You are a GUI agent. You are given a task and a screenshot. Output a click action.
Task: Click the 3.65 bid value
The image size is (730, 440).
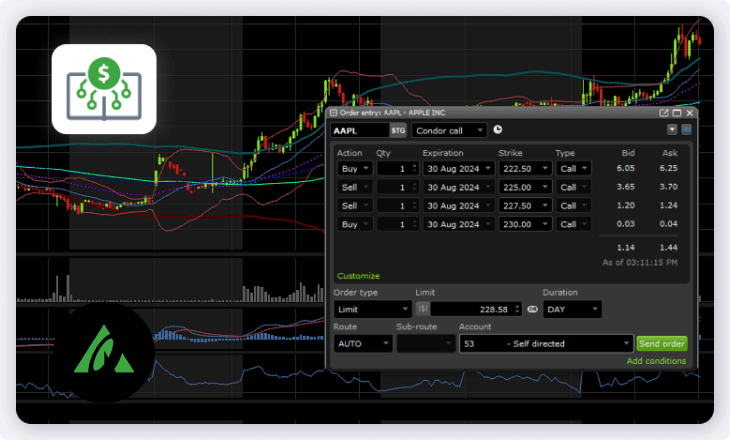pos(625,187)
